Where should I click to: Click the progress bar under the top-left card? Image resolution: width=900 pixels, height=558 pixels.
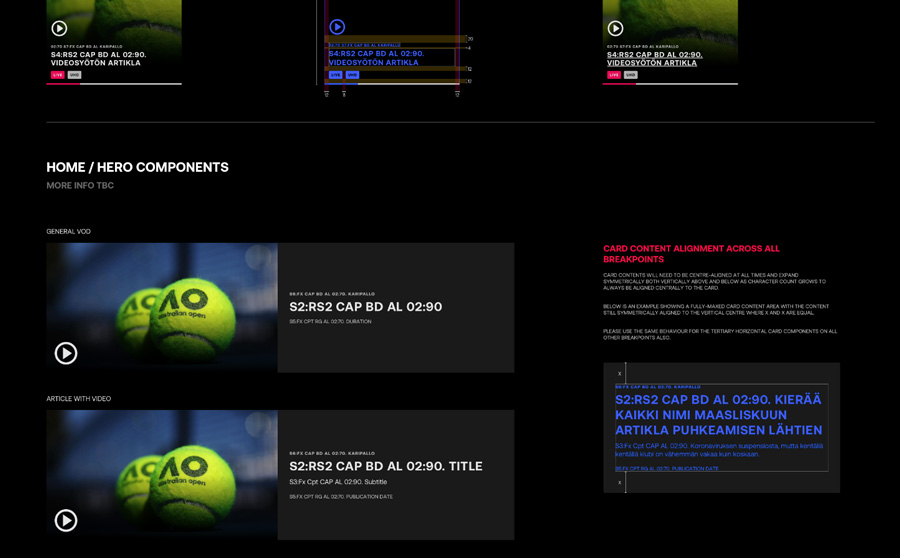pyautogui.click(x=114, y=84)
